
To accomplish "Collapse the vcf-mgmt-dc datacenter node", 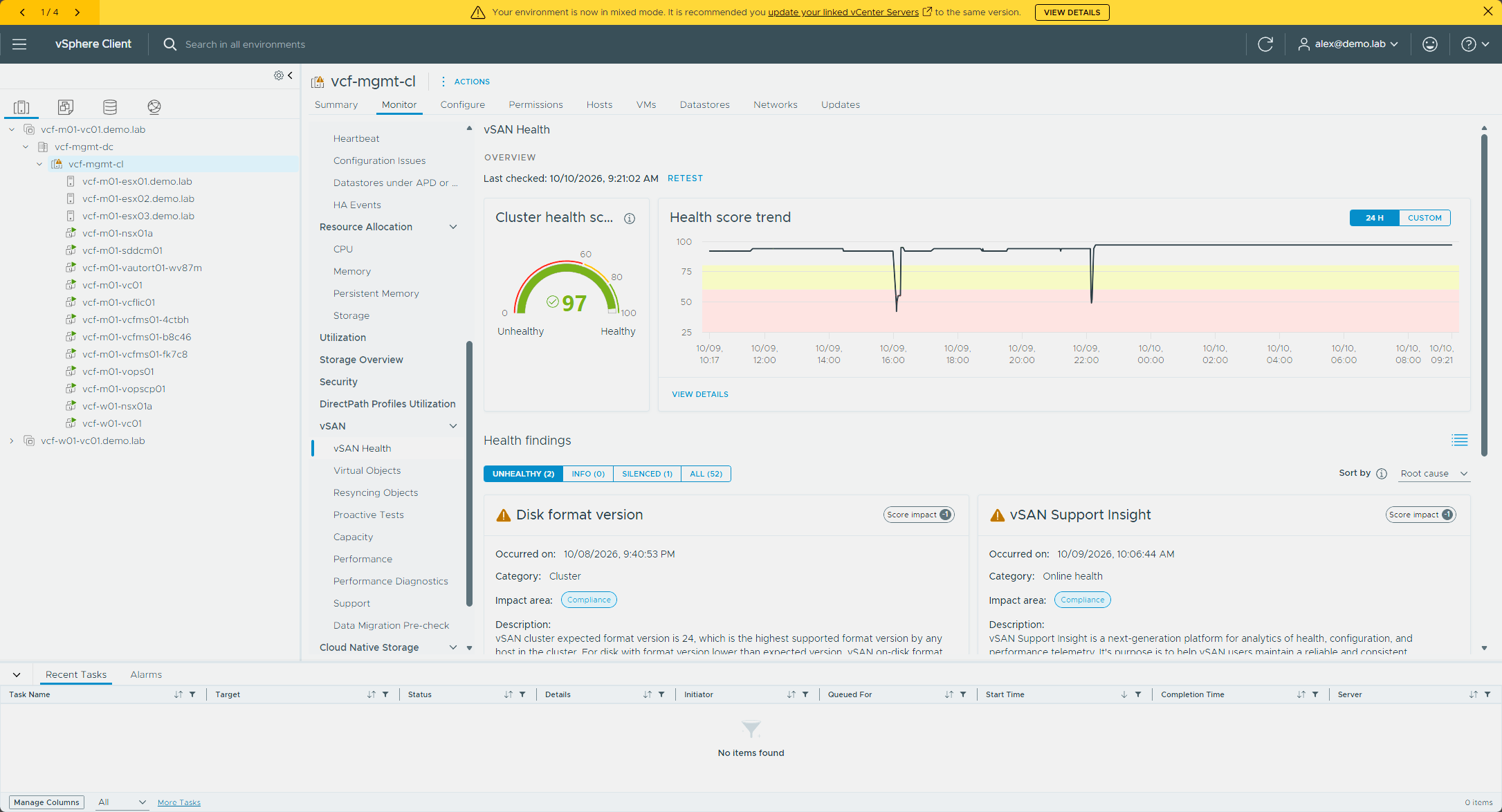I will (26, 147).
